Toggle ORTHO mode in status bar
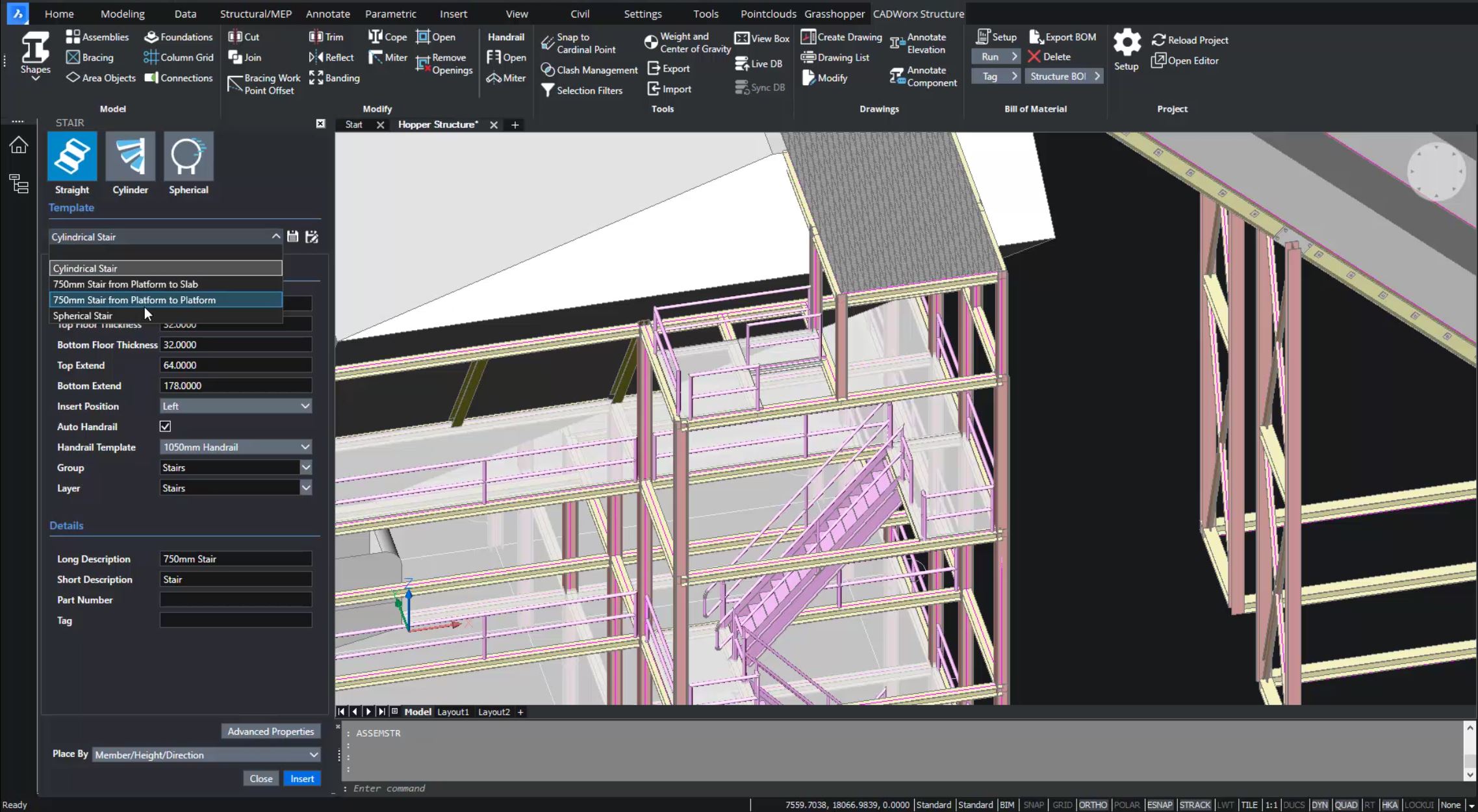1478x812 pixels. (x=1093, y=804)
